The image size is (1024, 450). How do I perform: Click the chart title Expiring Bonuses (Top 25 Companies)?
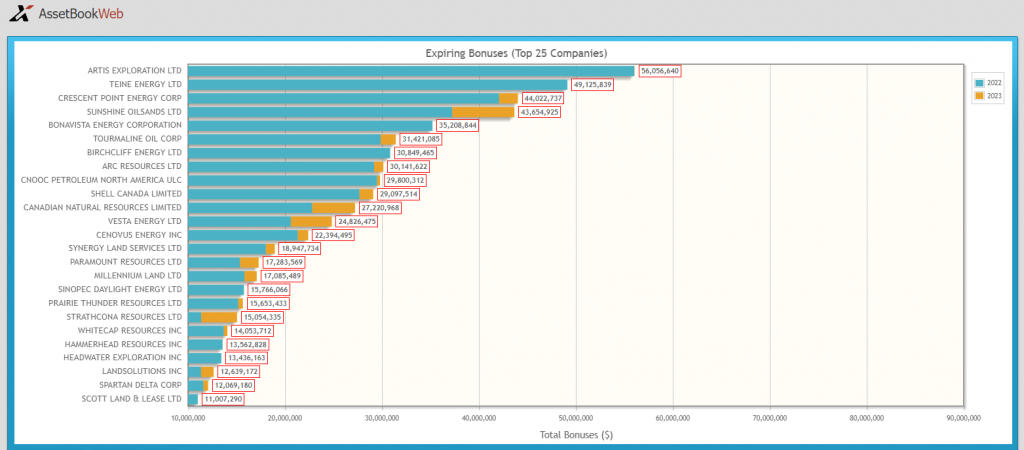click(517, 53)
